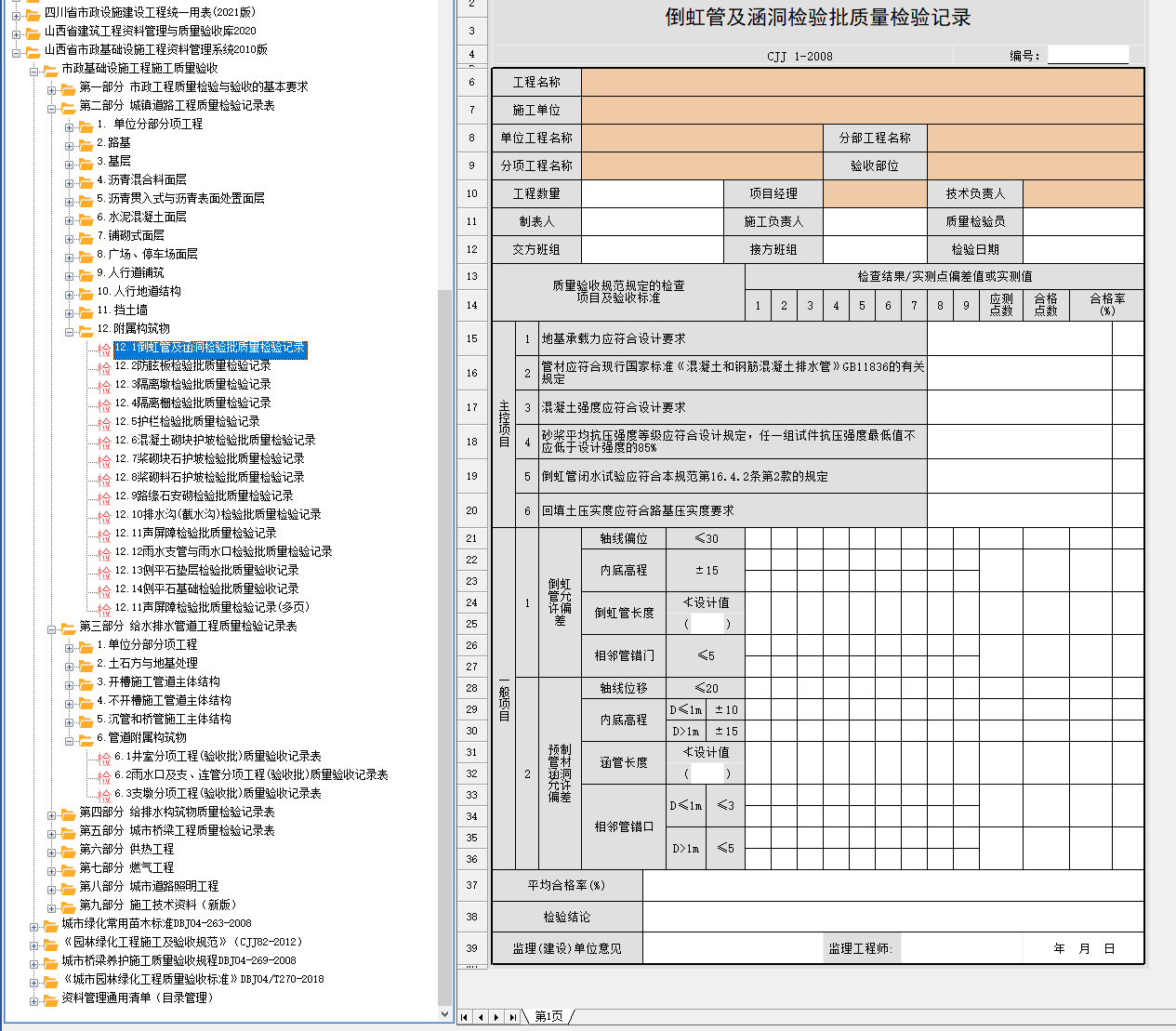The image size is (1176, 1031).
Task: Click the 施工单位 entry cell
Action: pyautogui.click(x=863, y=110)
